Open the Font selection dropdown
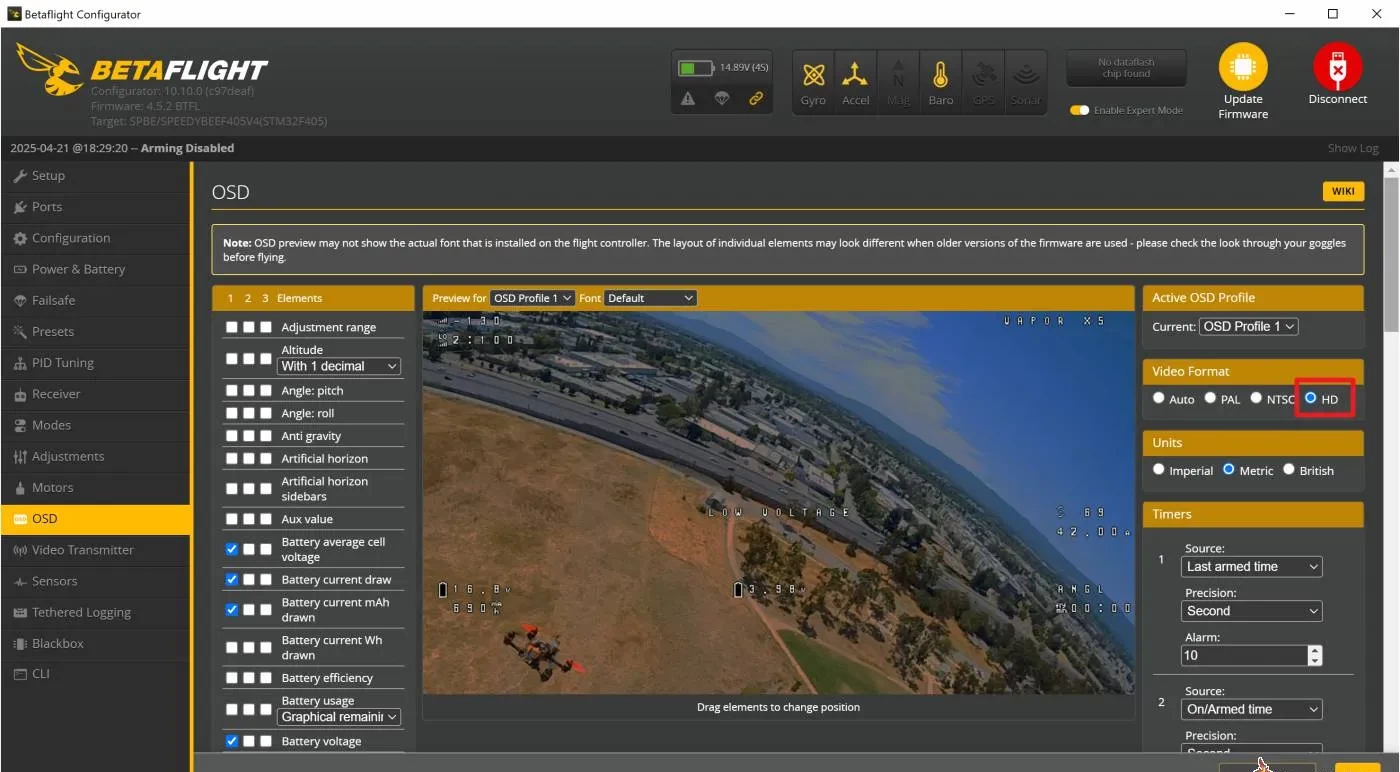1400x772 pixels. pos(650,298)
